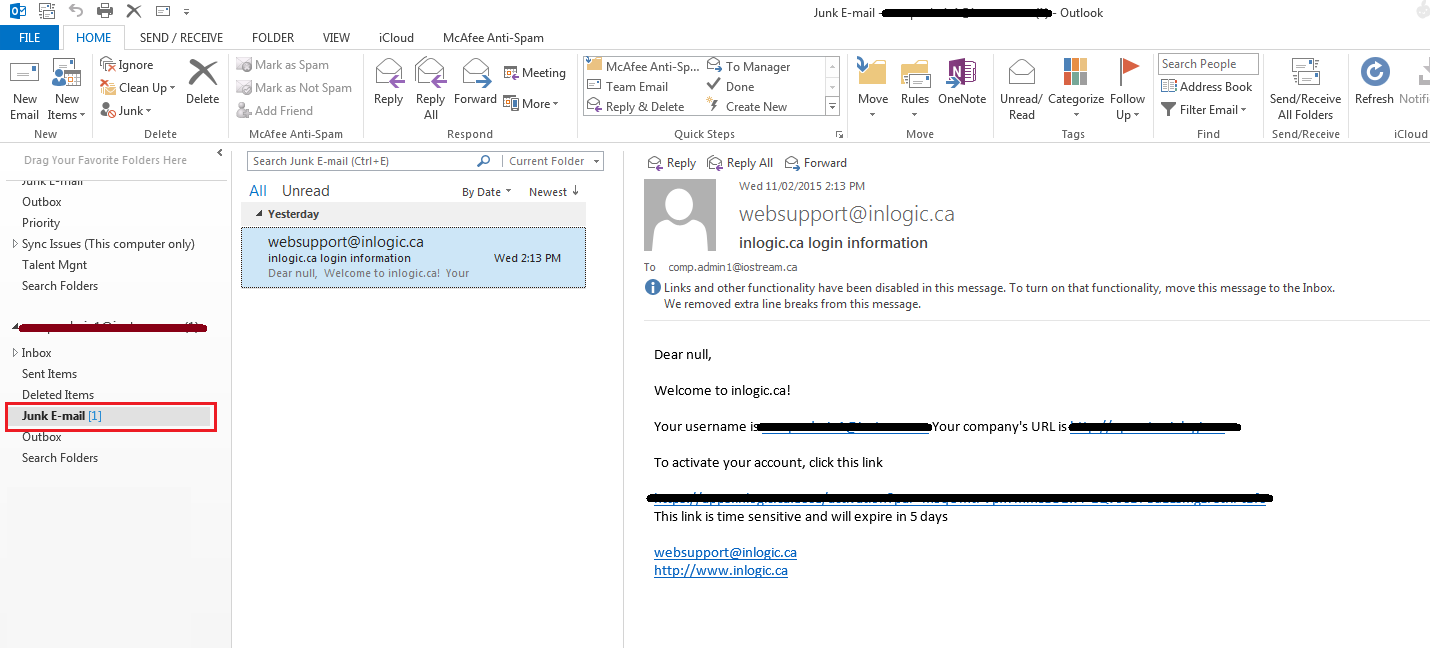This screenshot has height=648, width=1430.
Task: Delete the selected message with Delete icon
Action: click(x=203, y=73)
